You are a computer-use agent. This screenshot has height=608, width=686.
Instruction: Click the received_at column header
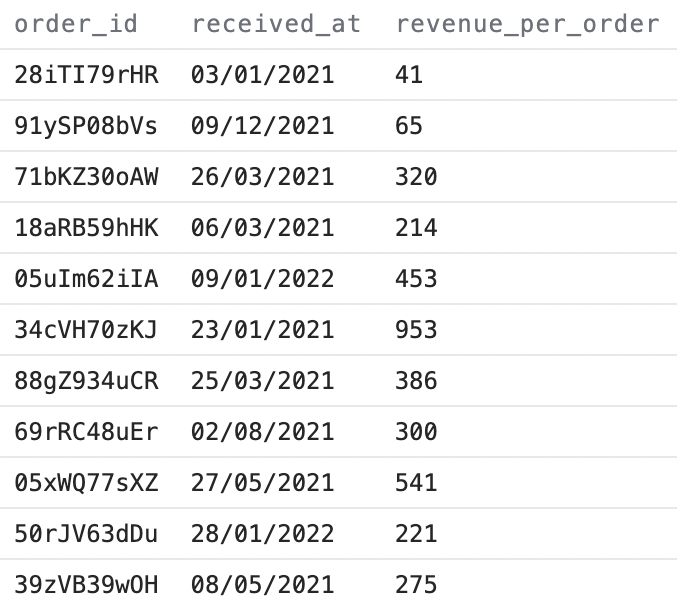pyautogui.click(x=277, y=24)
